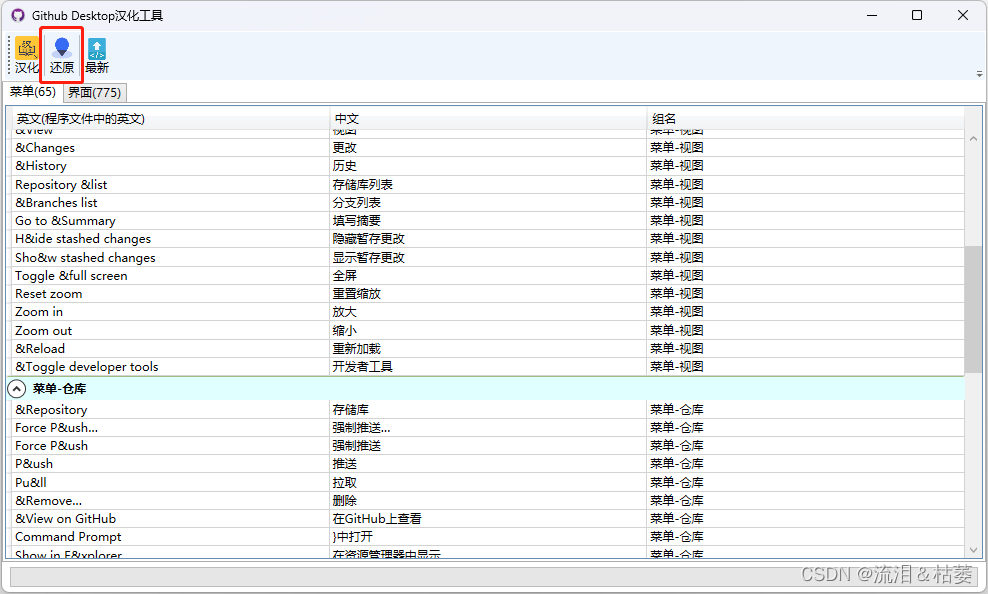
Task: Click the 开发者工具 translation cell
Action: point(488,367)
